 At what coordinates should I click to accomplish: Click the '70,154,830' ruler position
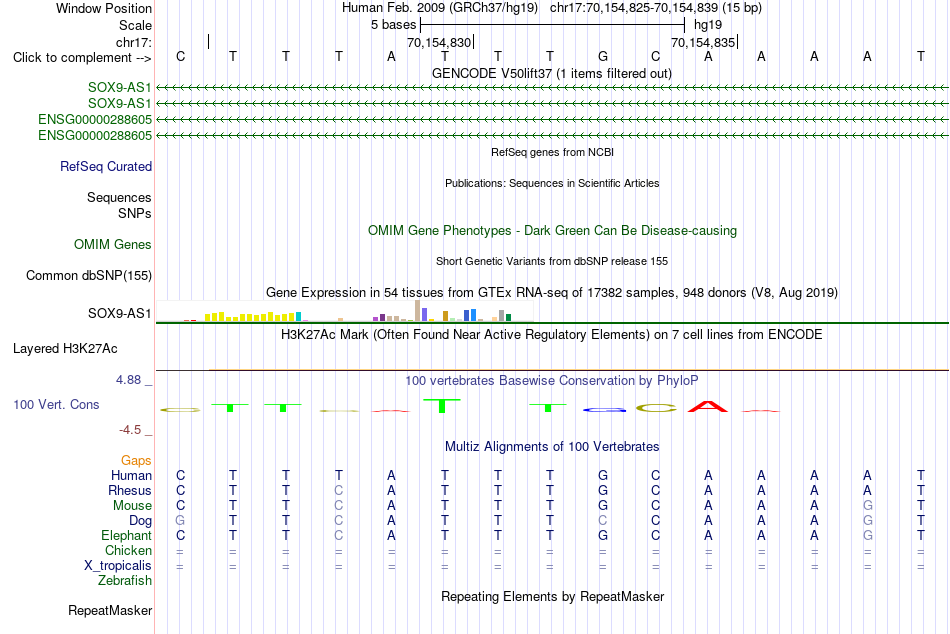[x=439, y=42]
